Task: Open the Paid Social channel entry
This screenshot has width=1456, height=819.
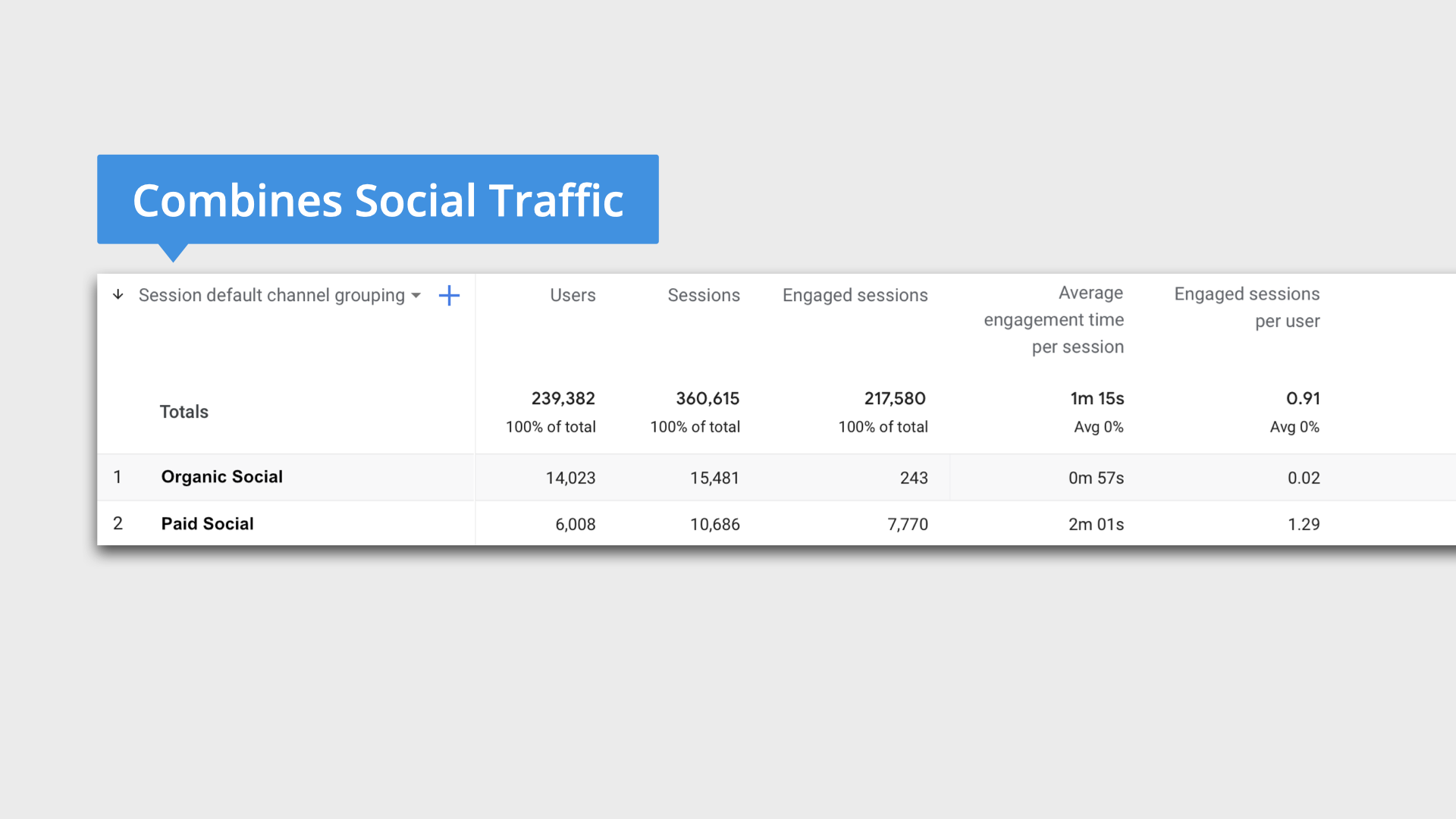Action: point(206,523)
